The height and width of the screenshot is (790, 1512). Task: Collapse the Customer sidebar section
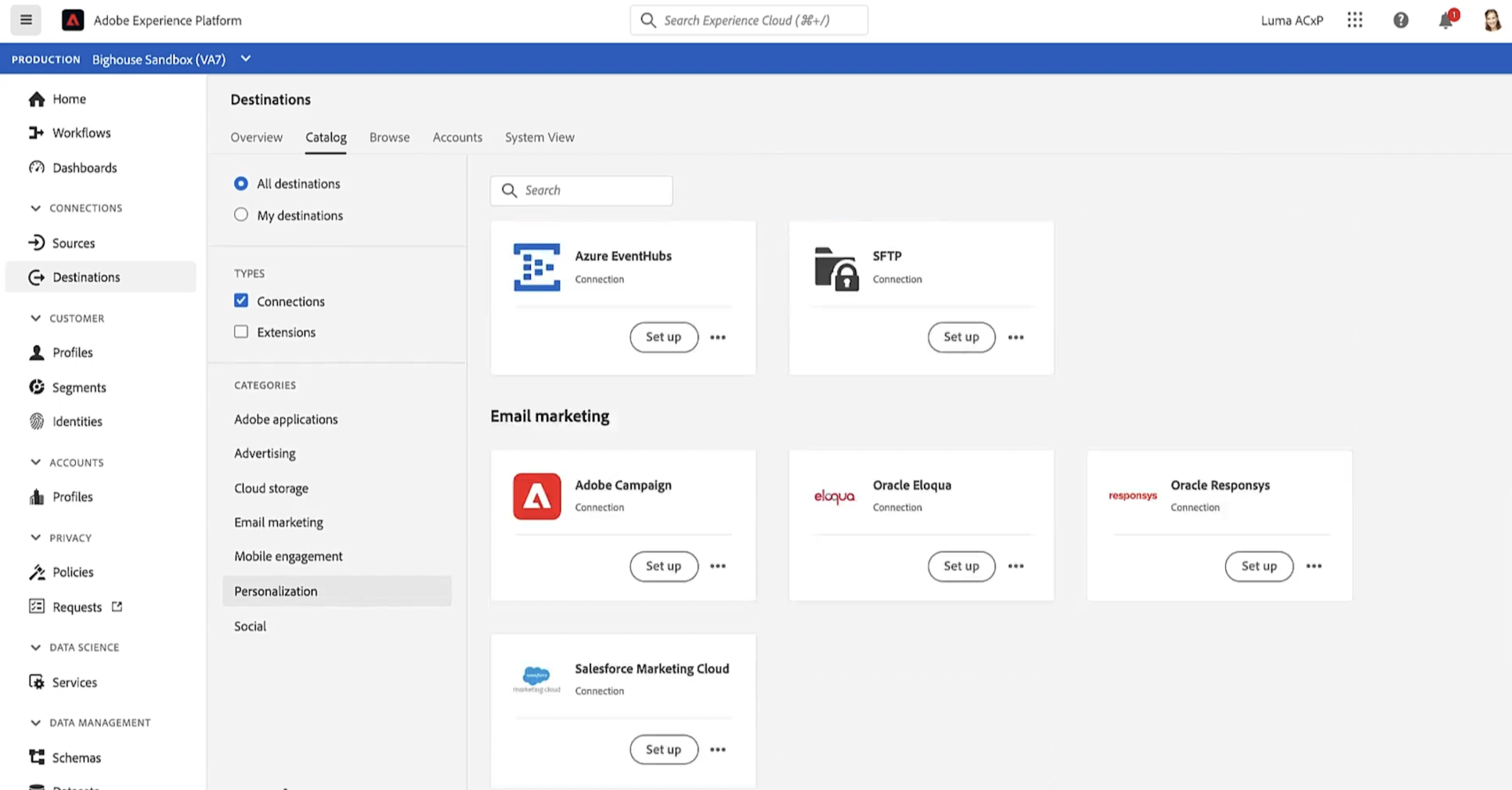36,318
